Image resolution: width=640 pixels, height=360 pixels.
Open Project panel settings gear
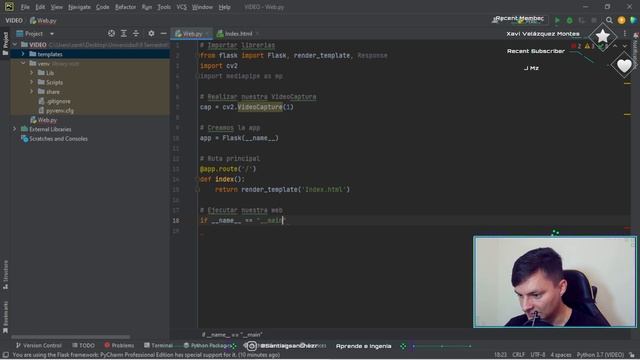tap(151, 33)
